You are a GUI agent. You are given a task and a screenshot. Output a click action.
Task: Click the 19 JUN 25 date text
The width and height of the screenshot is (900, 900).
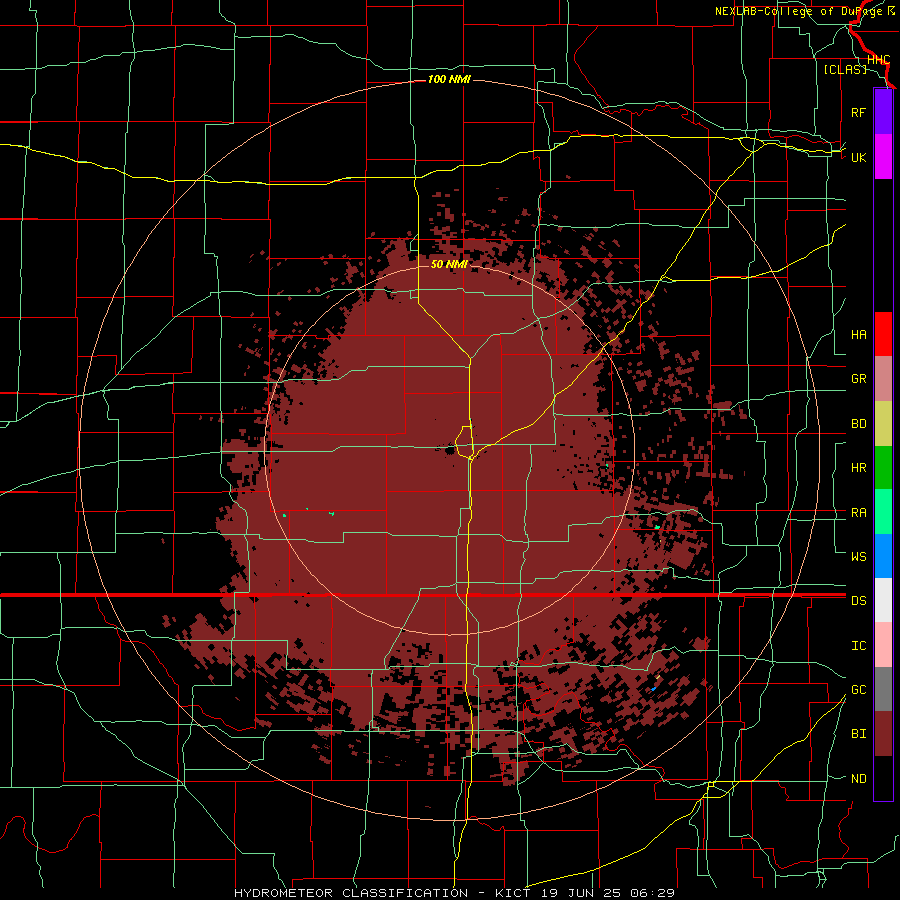point(580,893)
